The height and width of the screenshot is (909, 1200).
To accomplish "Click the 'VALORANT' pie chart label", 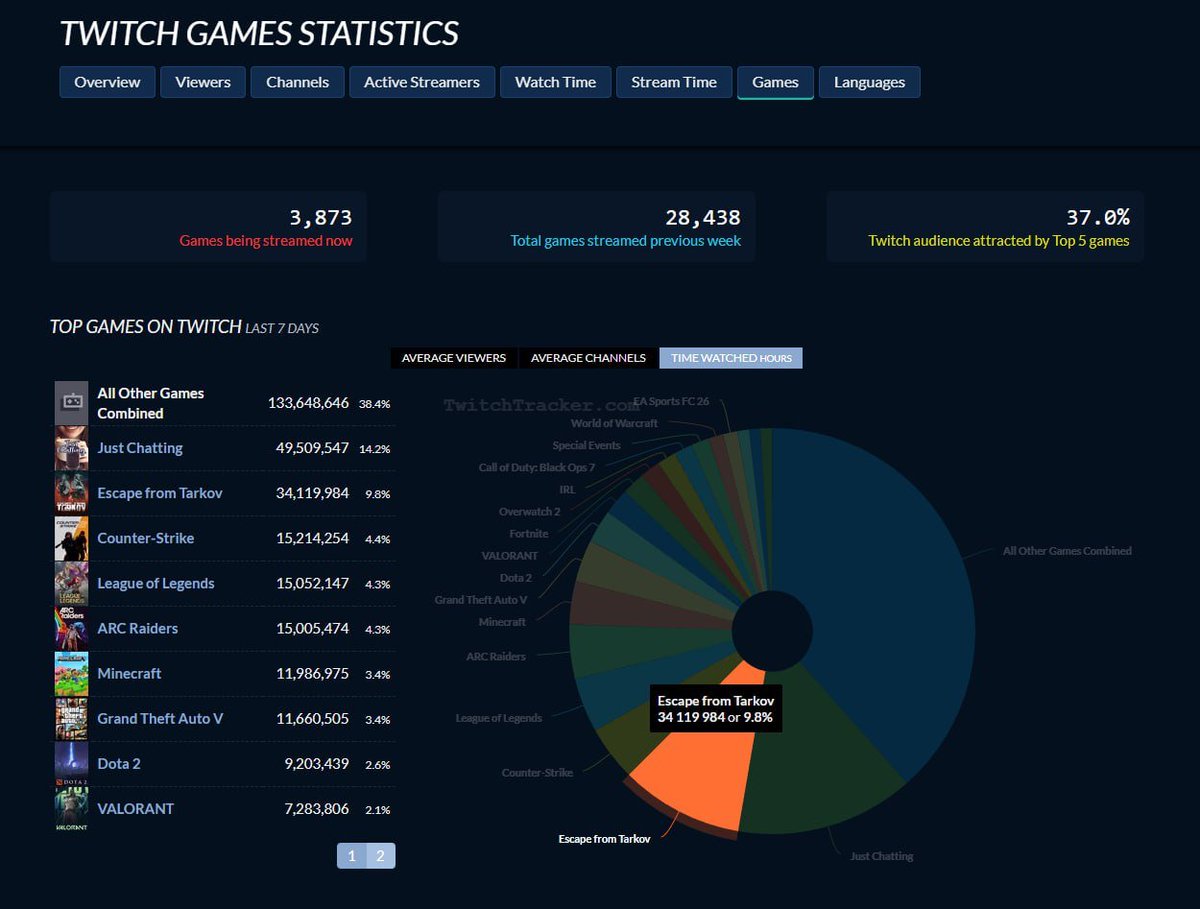I will [510, 556].
